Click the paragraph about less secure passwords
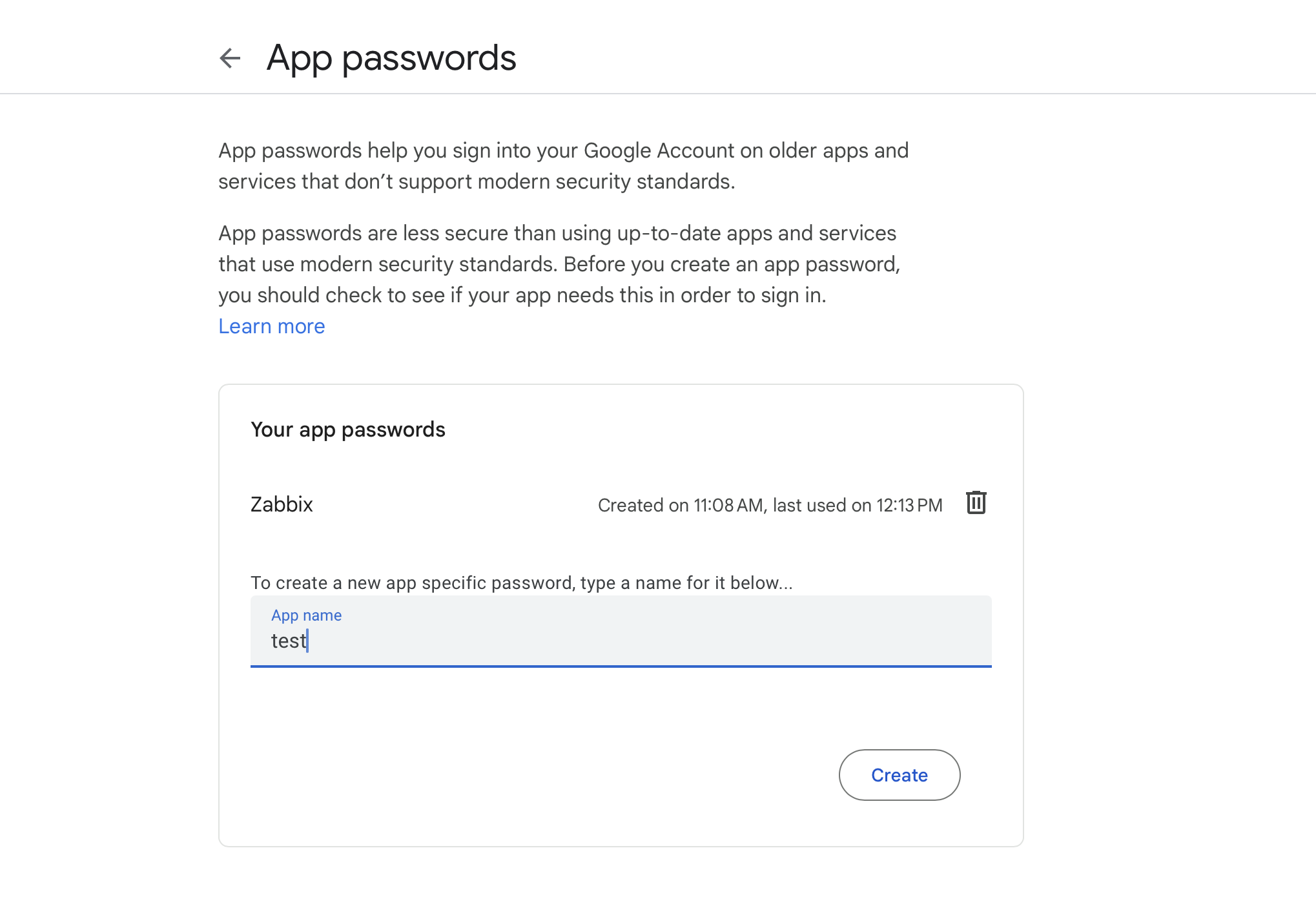1316x899 pixels. [x=559, y=264]
